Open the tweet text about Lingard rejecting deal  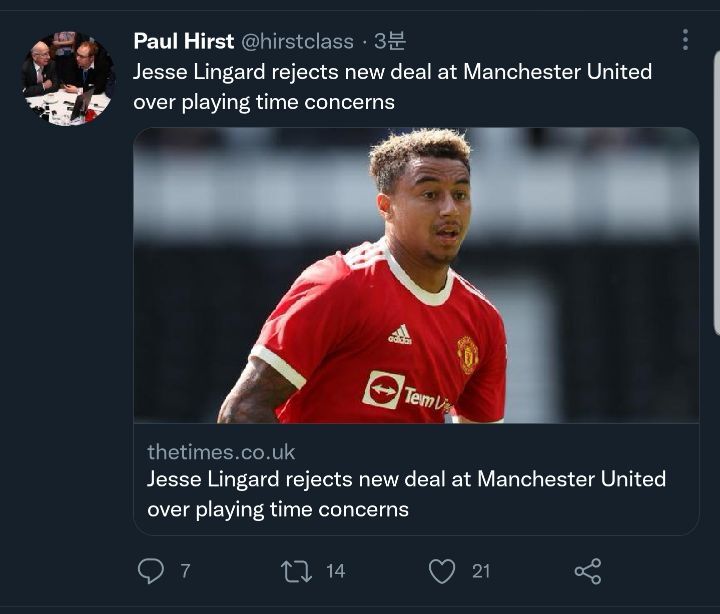coord(392,86)
